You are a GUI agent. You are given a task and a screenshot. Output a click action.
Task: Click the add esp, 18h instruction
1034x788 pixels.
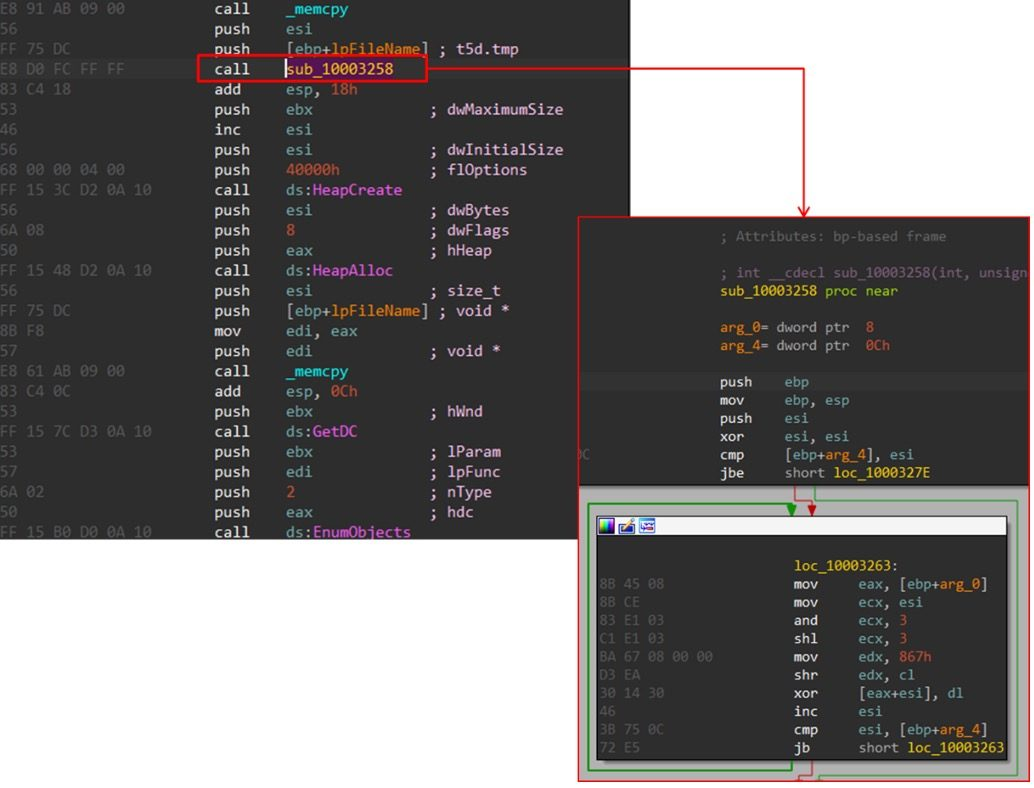pos(318,89)
